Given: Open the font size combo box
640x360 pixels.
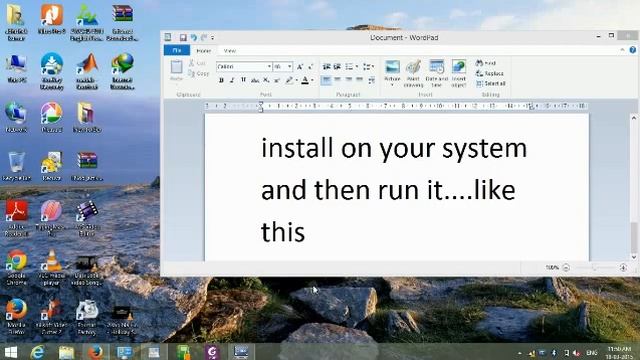Looking at the screenshot, I should coord(283,67).
